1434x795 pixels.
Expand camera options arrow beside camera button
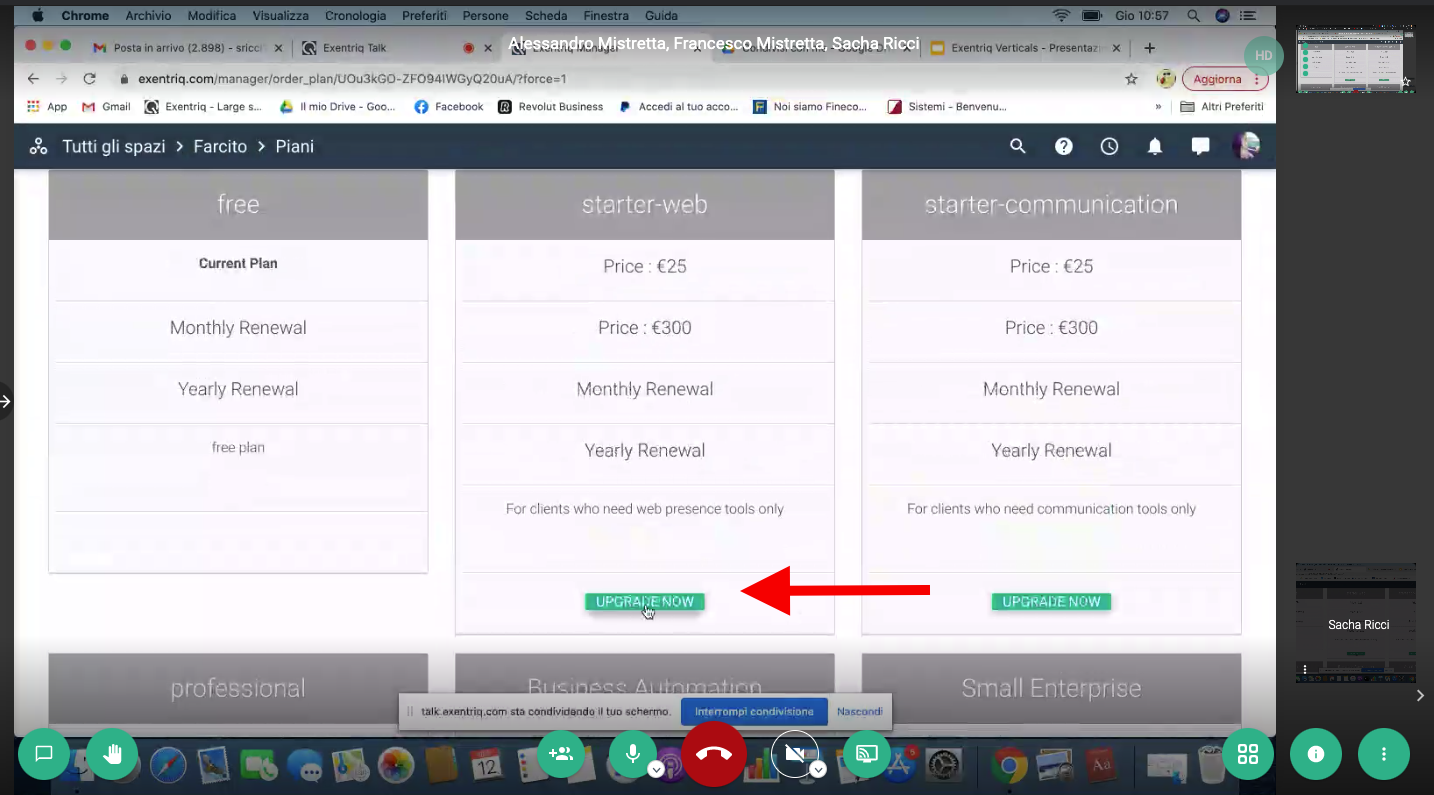[x=818, y=769]
